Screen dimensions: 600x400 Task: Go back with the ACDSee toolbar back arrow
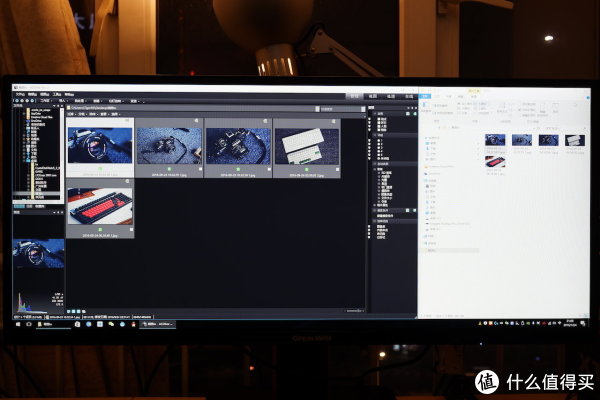pos(17,101)
